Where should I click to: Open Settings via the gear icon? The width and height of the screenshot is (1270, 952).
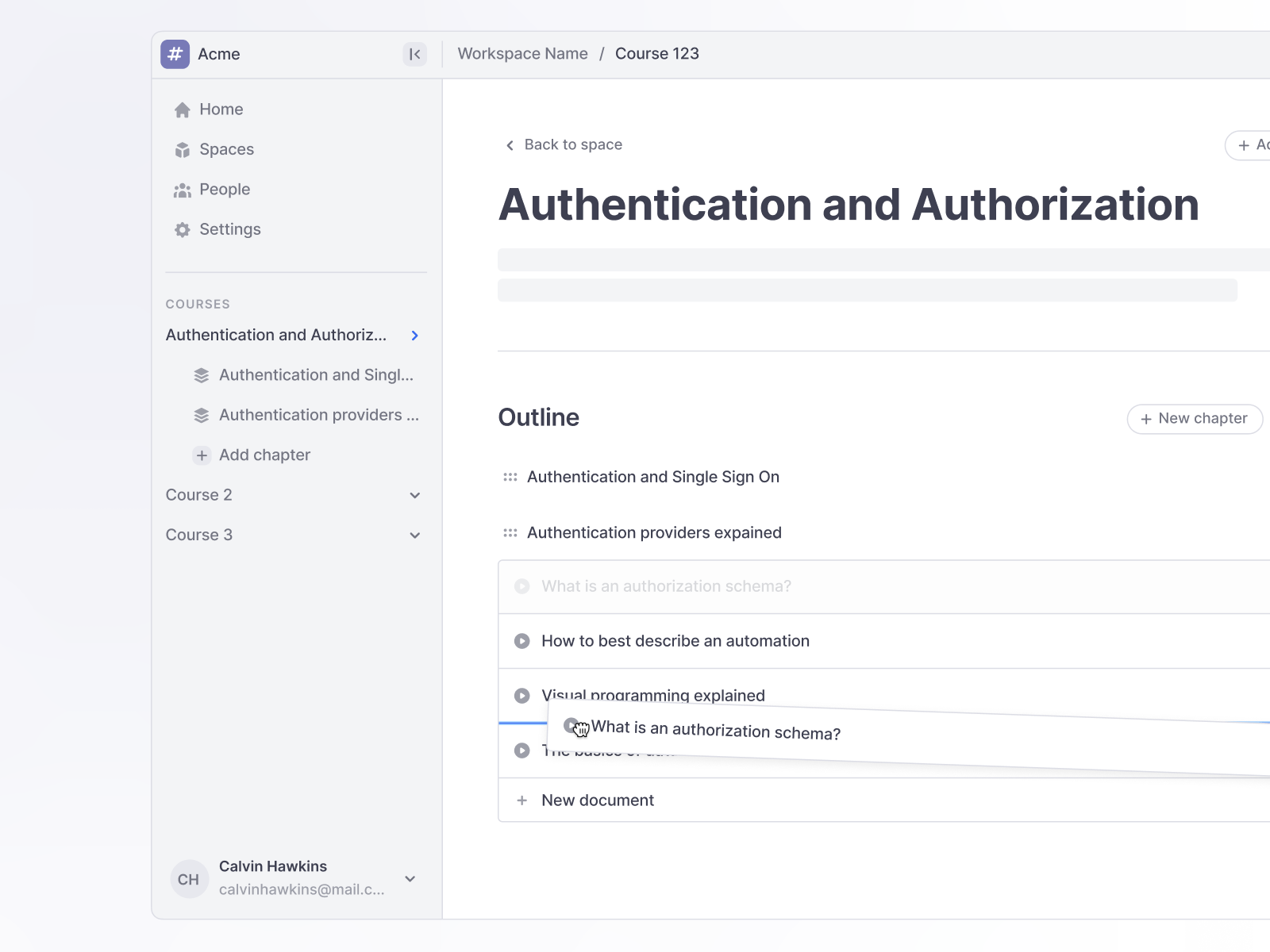pos(183,230)
